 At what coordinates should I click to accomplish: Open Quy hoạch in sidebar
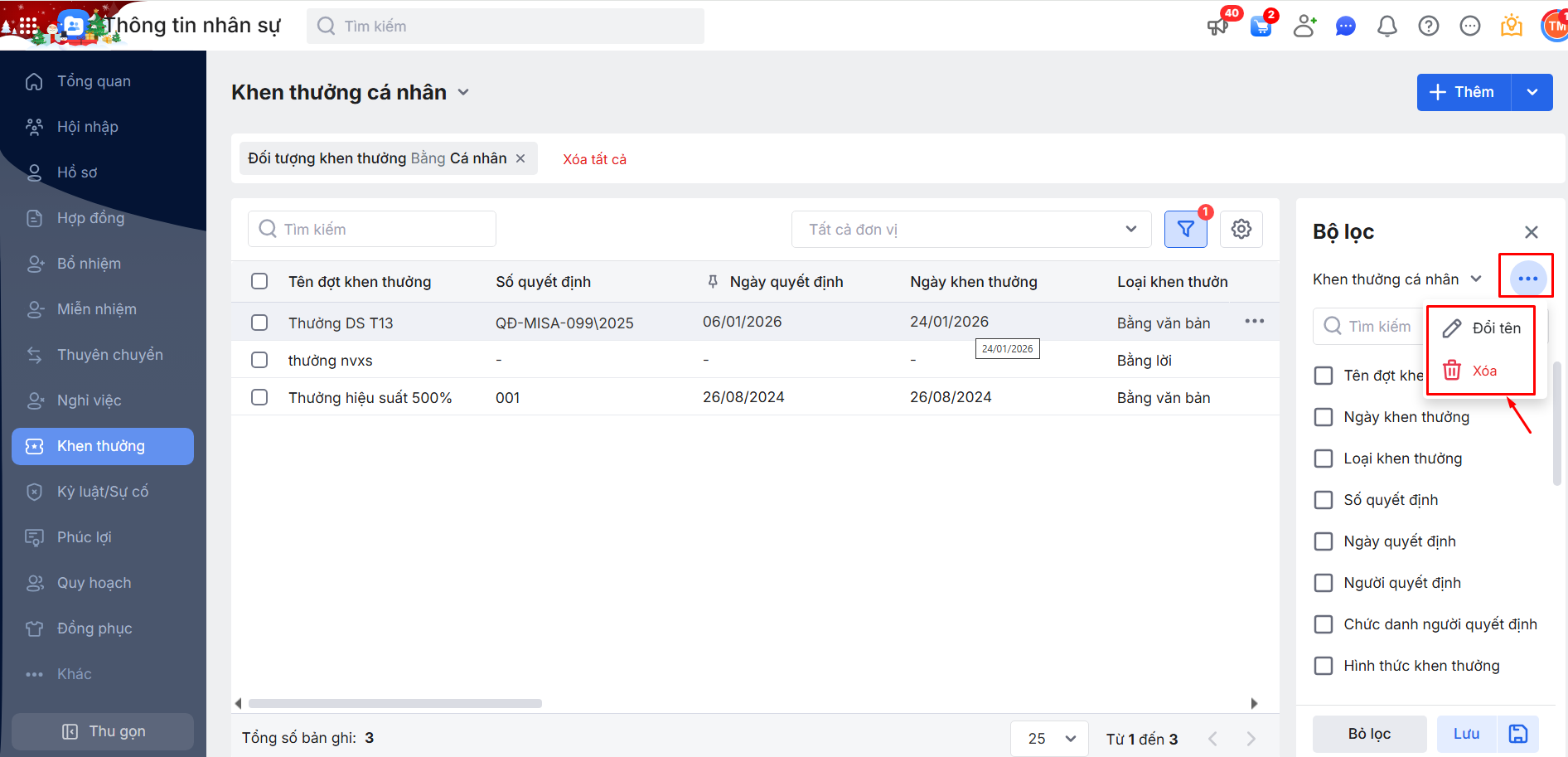point(103,583)
